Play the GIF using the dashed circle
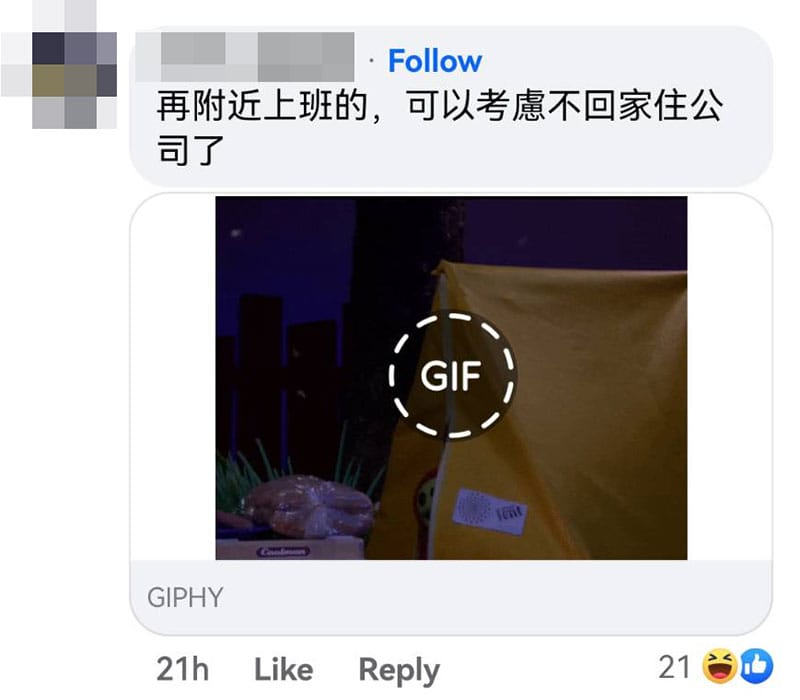 pyautogui.click(x=452, y=376)
